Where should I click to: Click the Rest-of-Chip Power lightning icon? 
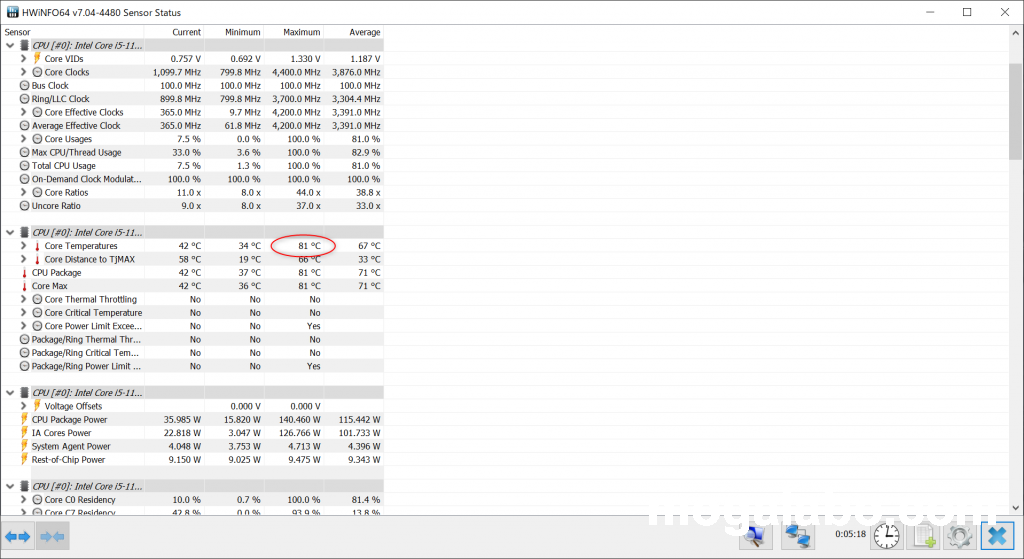(x=24, y=460)
